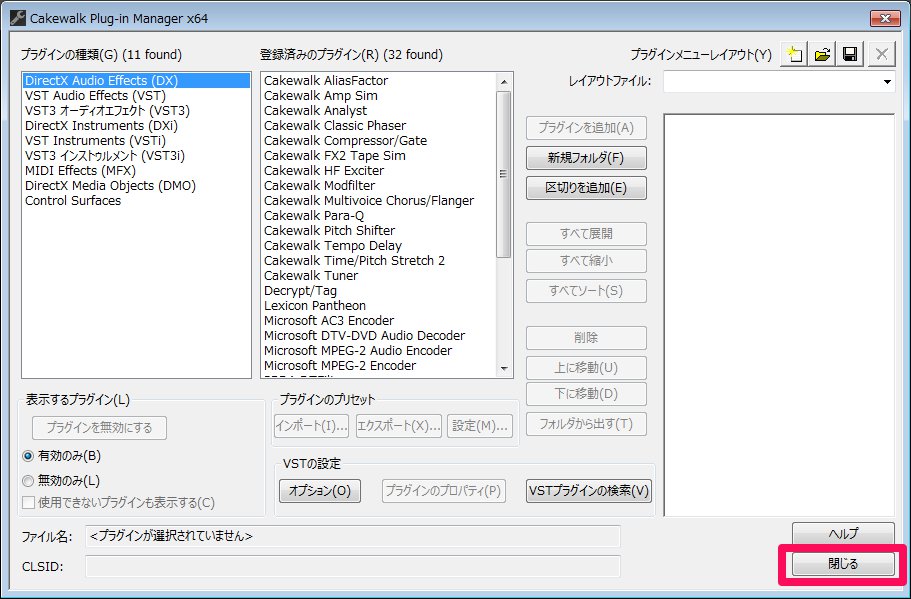Screen dimensions: 911x599
Task: Click the ファイル名 field
Action: click(x=353, y=536)
